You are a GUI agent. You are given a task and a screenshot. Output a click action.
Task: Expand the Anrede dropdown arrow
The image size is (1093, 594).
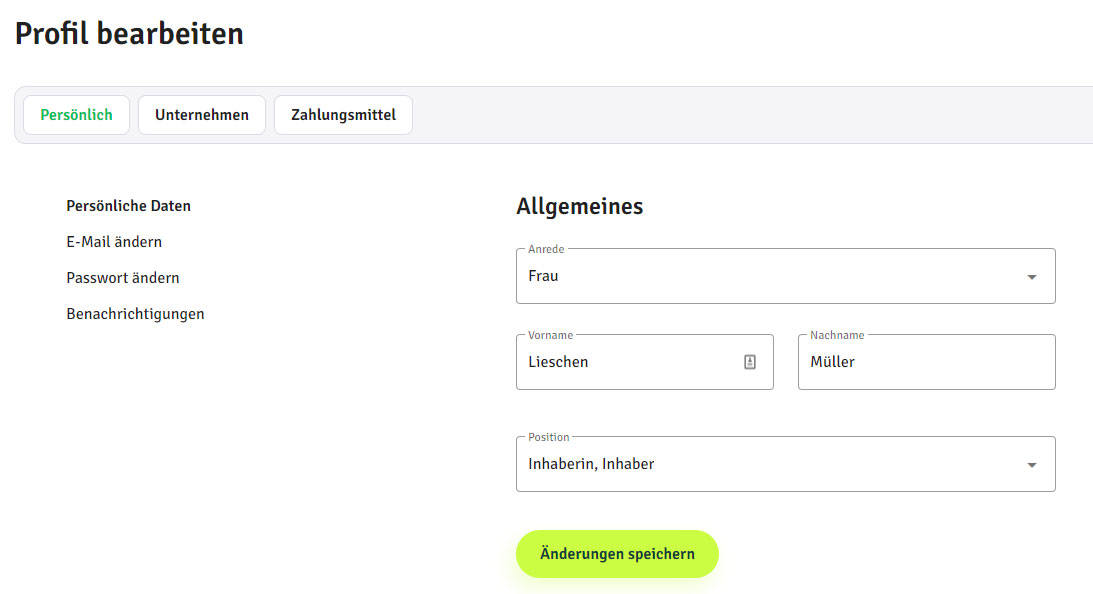(x=1032, y=277)
